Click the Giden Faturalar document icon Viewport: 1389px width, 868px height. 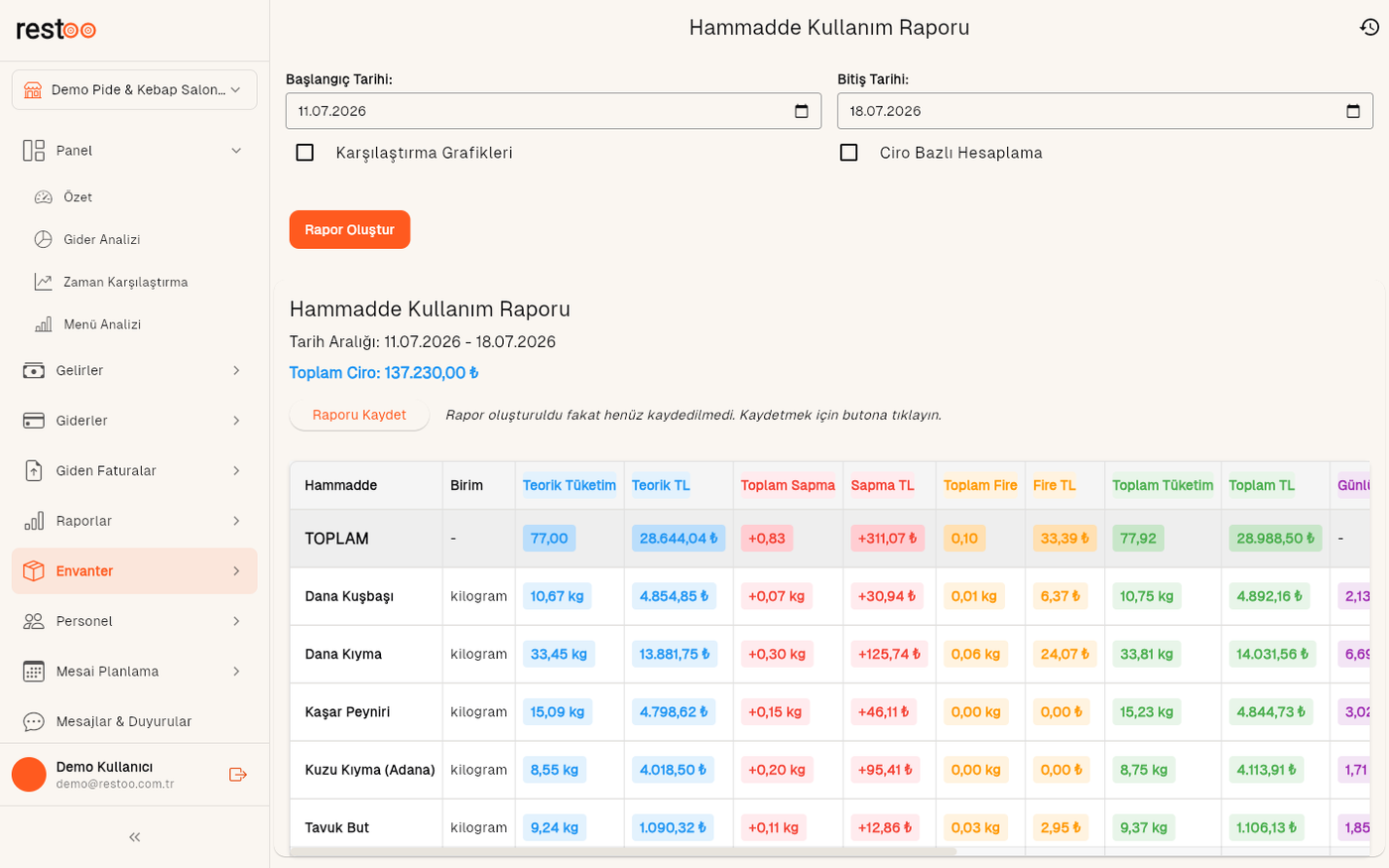[x=34, y=470]
